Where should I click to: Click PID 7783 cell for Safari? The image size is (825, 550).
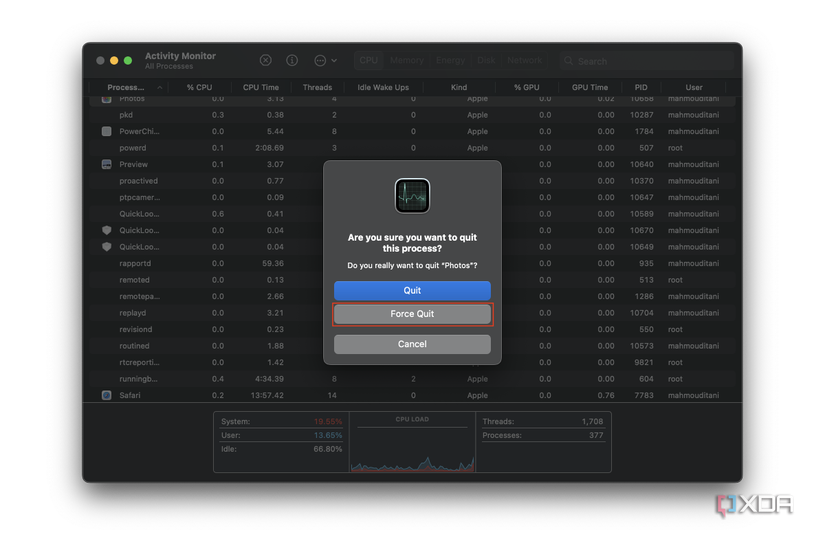tap(643, 395)
